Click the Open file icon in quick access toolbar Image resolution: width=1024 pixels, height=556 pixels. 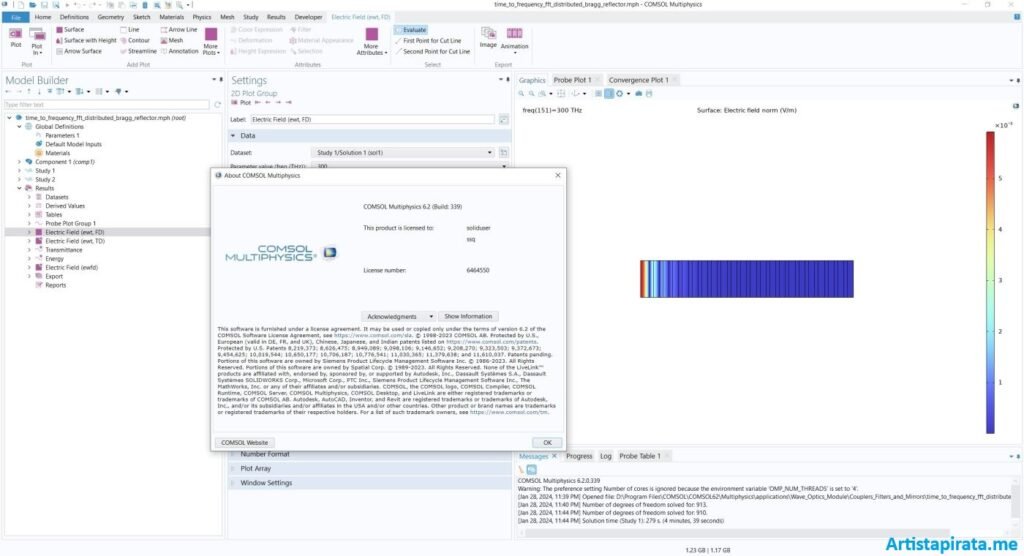(x=32, y=5)
